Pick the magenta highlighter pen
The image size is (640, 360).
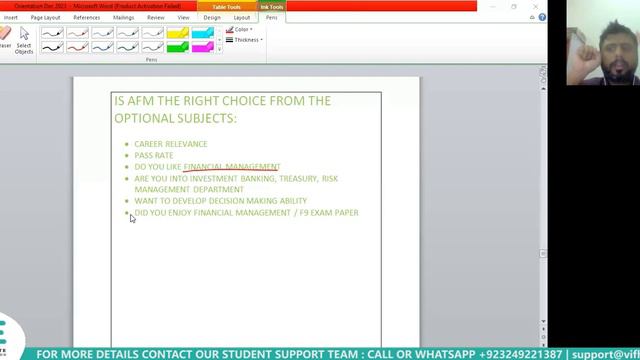pyautogui.click(x=203, y=47)
